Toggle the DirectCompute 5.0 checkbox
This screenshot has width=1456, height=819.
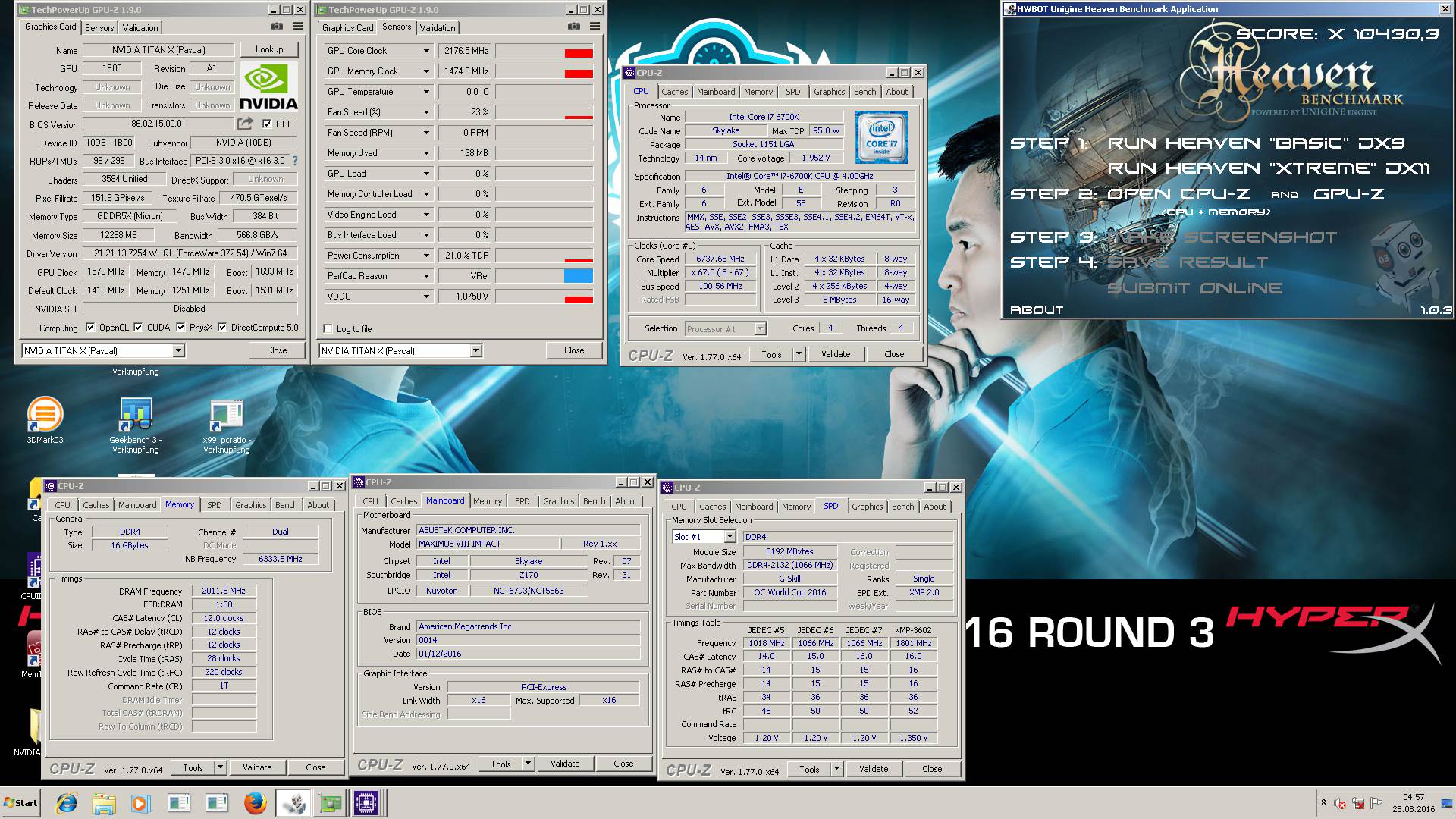(x=222, y=328)
